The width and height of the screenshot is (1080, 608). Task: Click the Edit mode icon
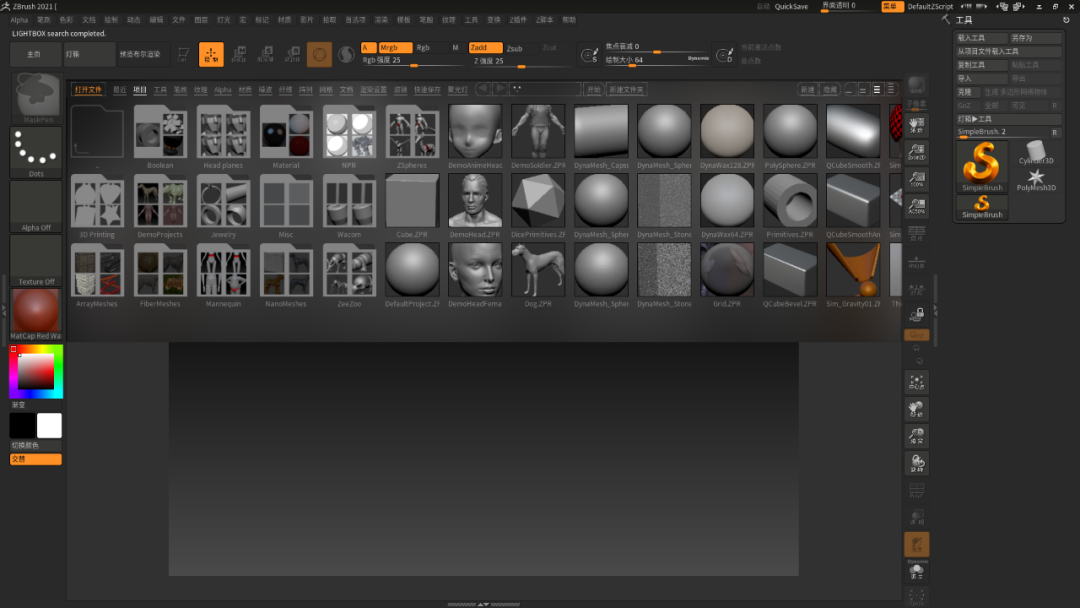pos(183,54)
